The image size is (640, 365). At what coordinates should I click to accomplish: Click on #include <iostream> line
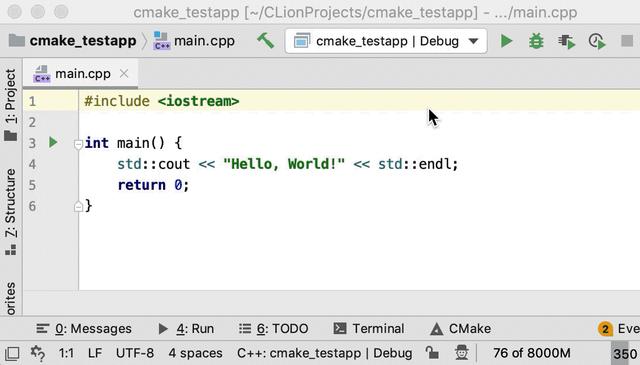pyautogui.click(x=162, y=101)
